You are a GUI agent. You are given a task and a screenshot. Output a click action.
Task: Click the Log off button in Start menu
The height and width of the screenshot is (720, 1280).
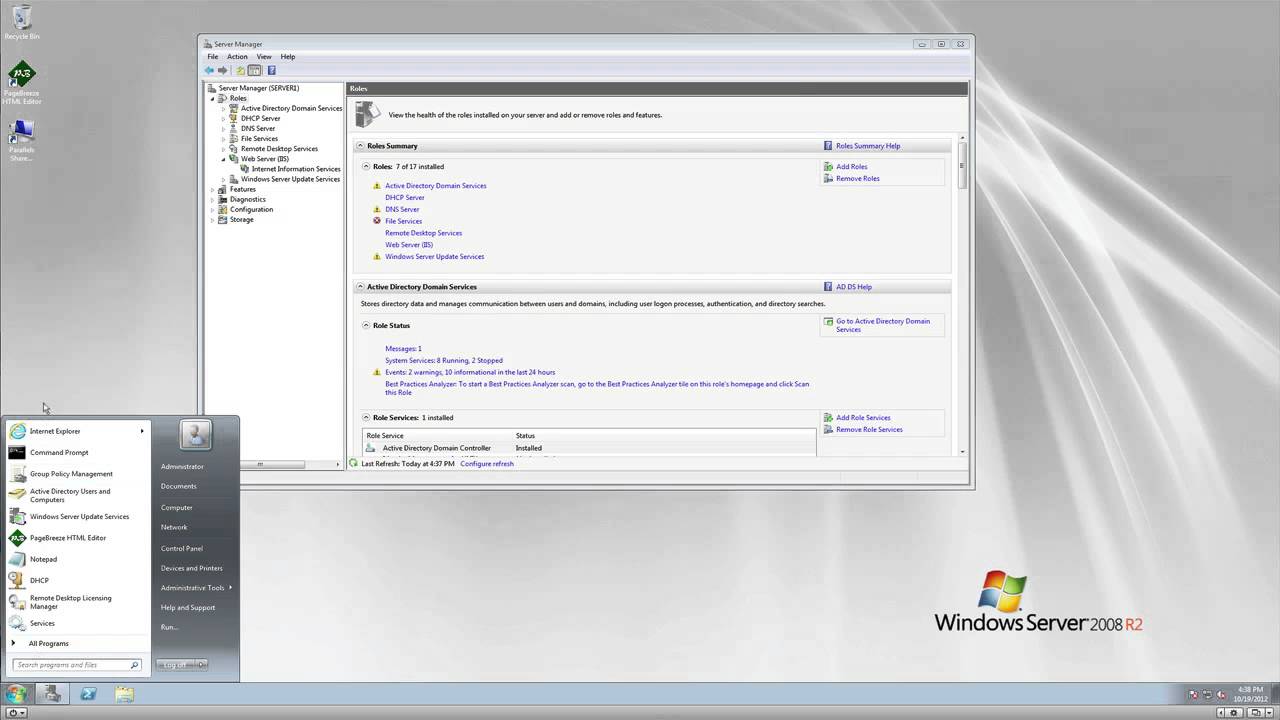click(174, 664)
